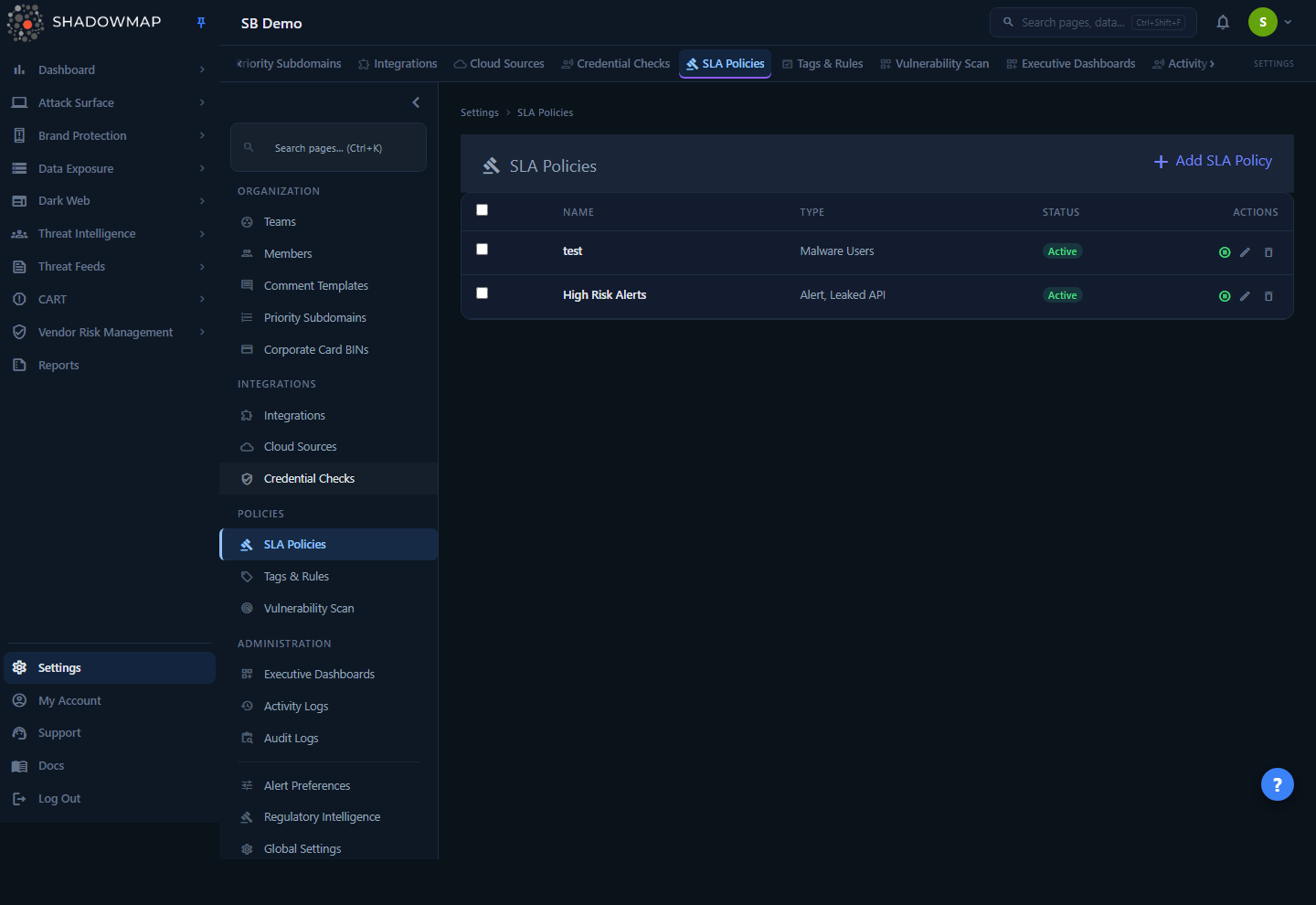Toggle the select-all checkbox in table header

point(483,210)
